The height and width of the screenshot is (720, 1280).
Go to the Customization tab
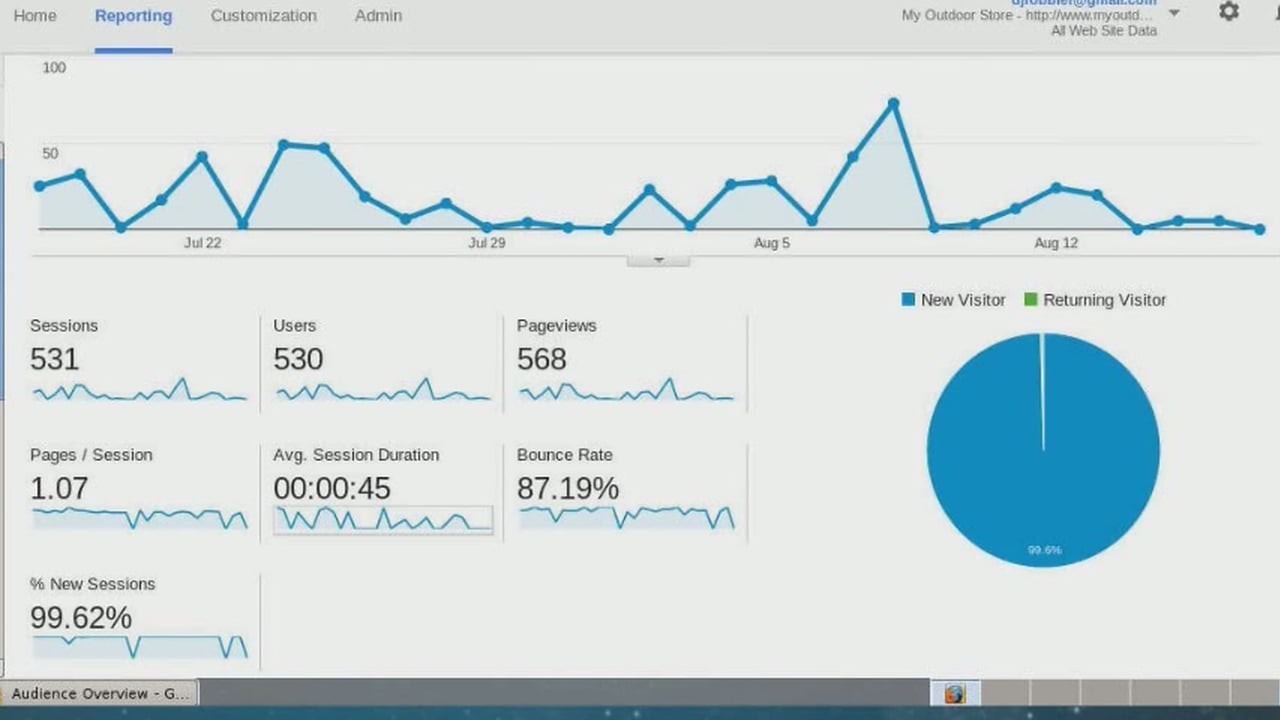[x=263, y=16]
